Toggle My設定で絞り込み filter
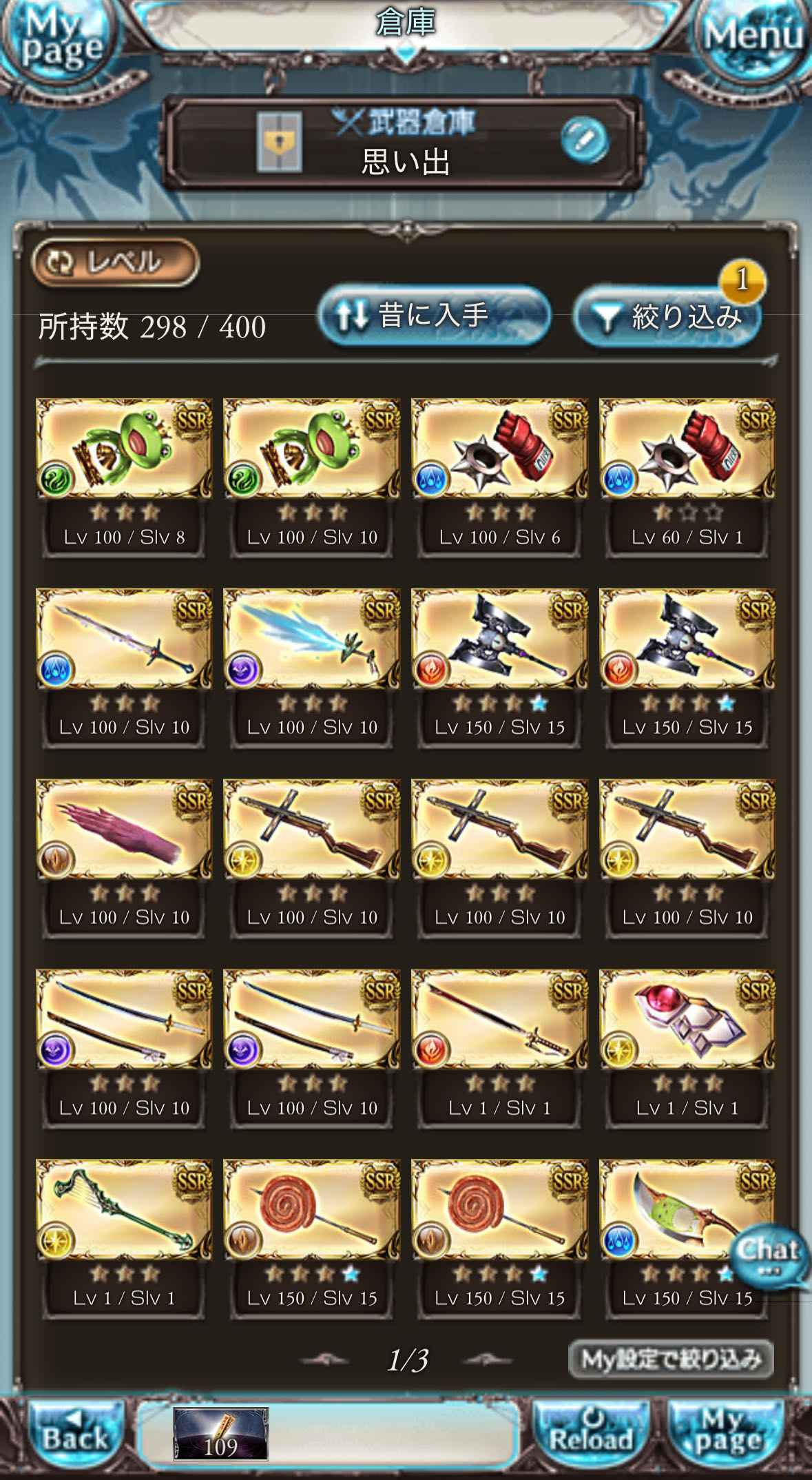Image resolution: width=812 pixels, height=1480 pixels. 671,1359
